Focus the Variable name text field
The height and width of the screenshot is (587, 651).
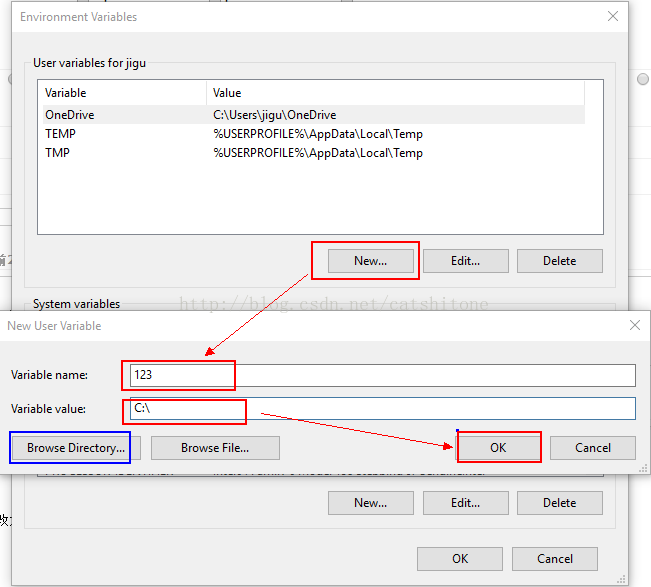[x=380, y=375]
